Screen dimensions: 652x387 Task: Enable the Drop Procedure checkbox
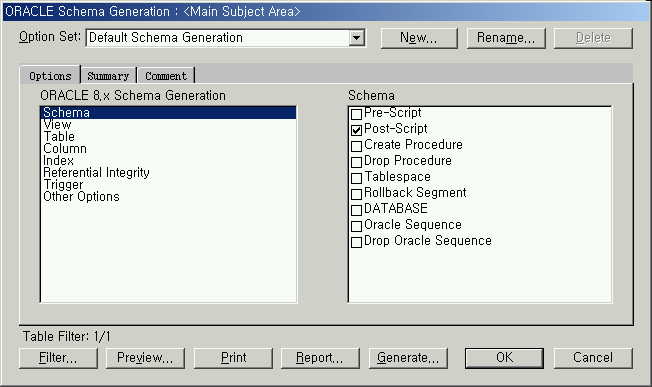[x=356, y=162]
